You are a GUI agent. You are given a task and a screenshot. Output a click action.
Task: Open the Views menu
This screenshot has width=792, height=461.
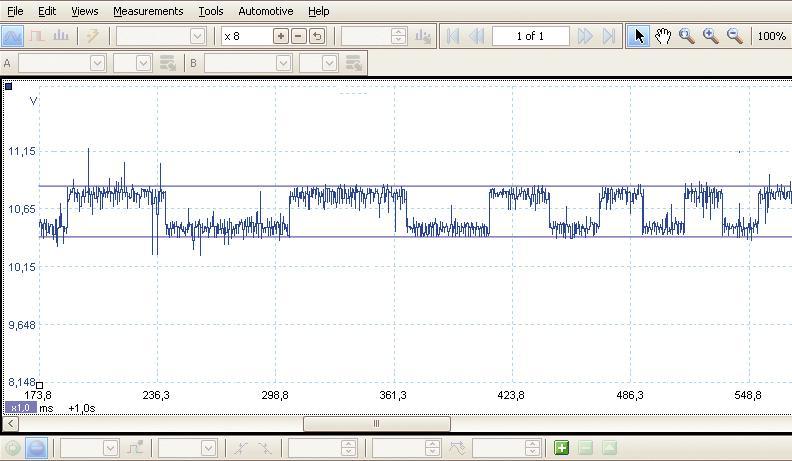[x=84, y=11]
